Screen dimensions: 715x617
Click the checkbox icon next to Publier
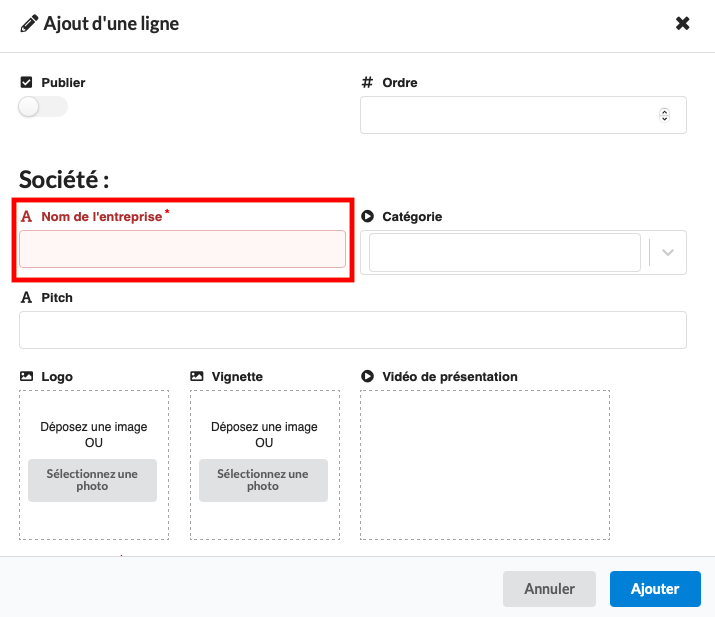27,83
